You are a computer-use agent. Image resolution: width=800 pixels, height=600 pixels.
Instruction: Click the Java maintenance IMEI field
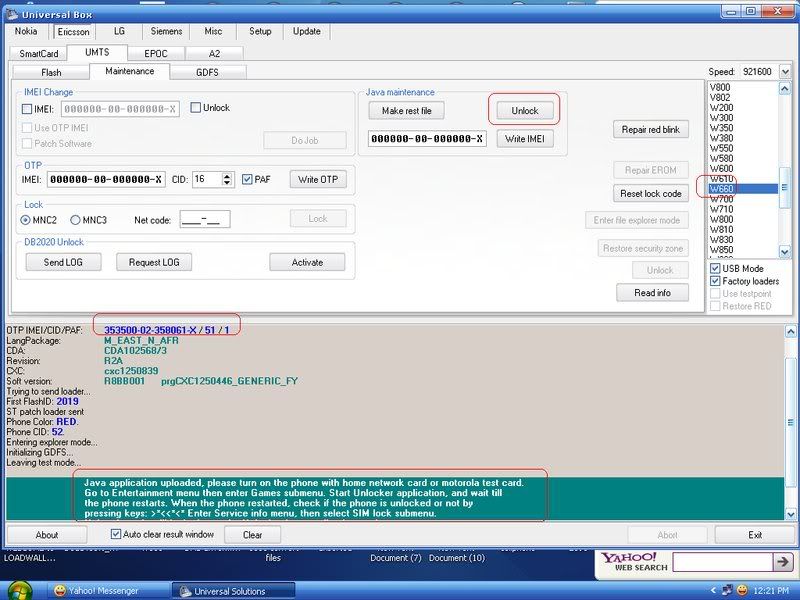pos(427,139)
